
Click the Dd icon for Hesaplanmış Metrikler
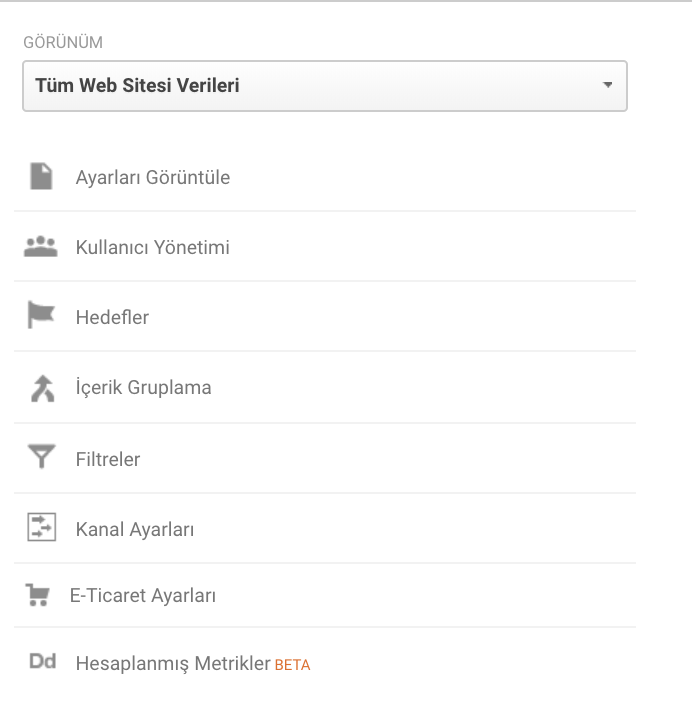[43, 661]
